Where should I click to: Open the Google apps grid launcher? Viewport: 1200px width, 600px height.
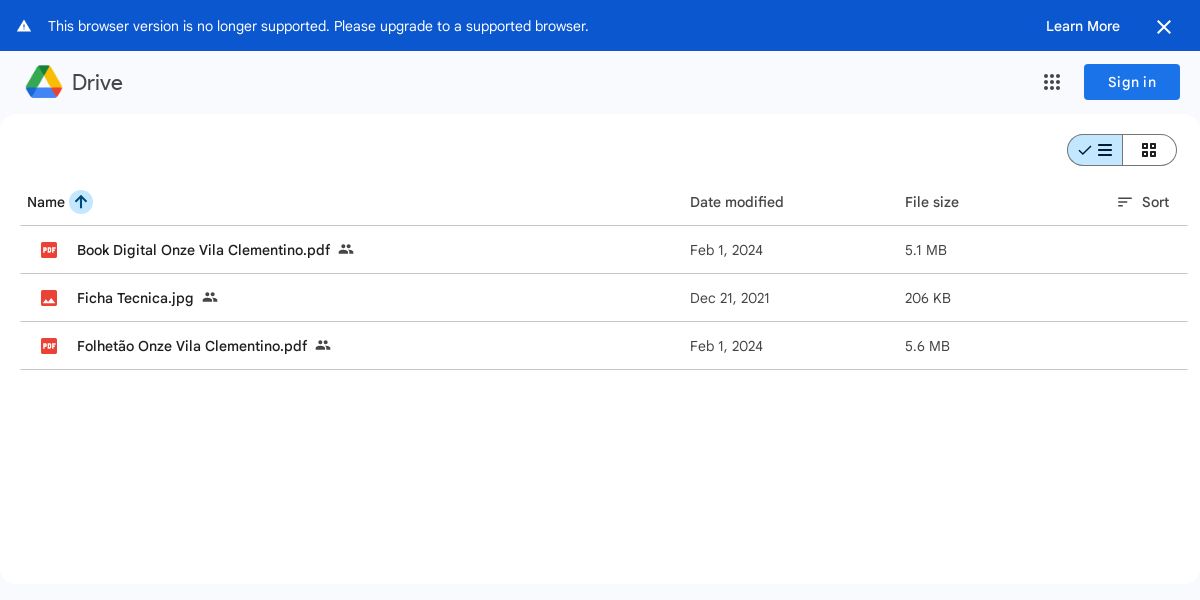1051,82
